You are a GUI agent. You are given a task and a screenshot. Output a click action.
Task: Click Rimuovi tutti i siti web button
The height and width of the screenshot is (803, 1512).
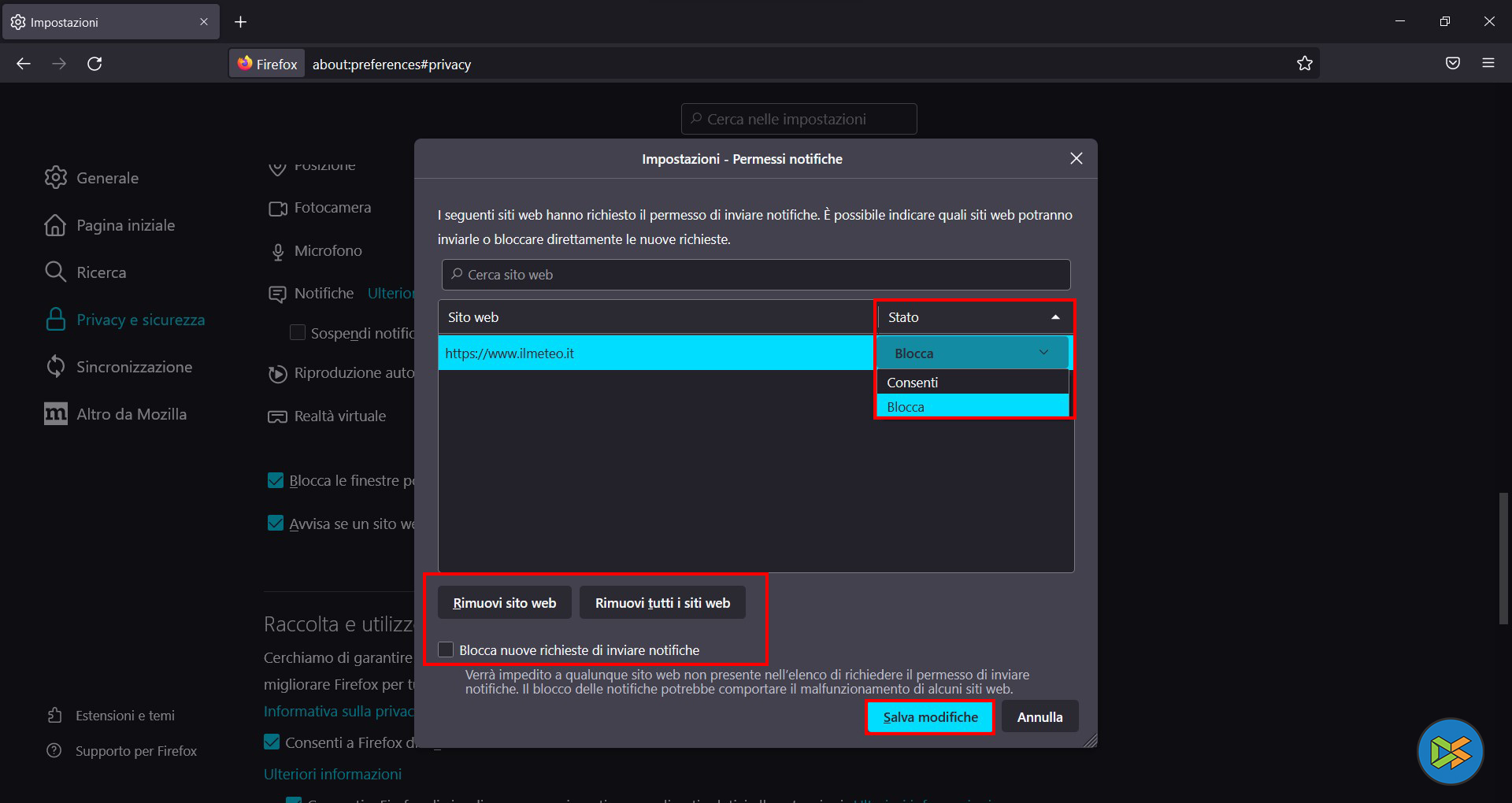click(x=662, y=603)
